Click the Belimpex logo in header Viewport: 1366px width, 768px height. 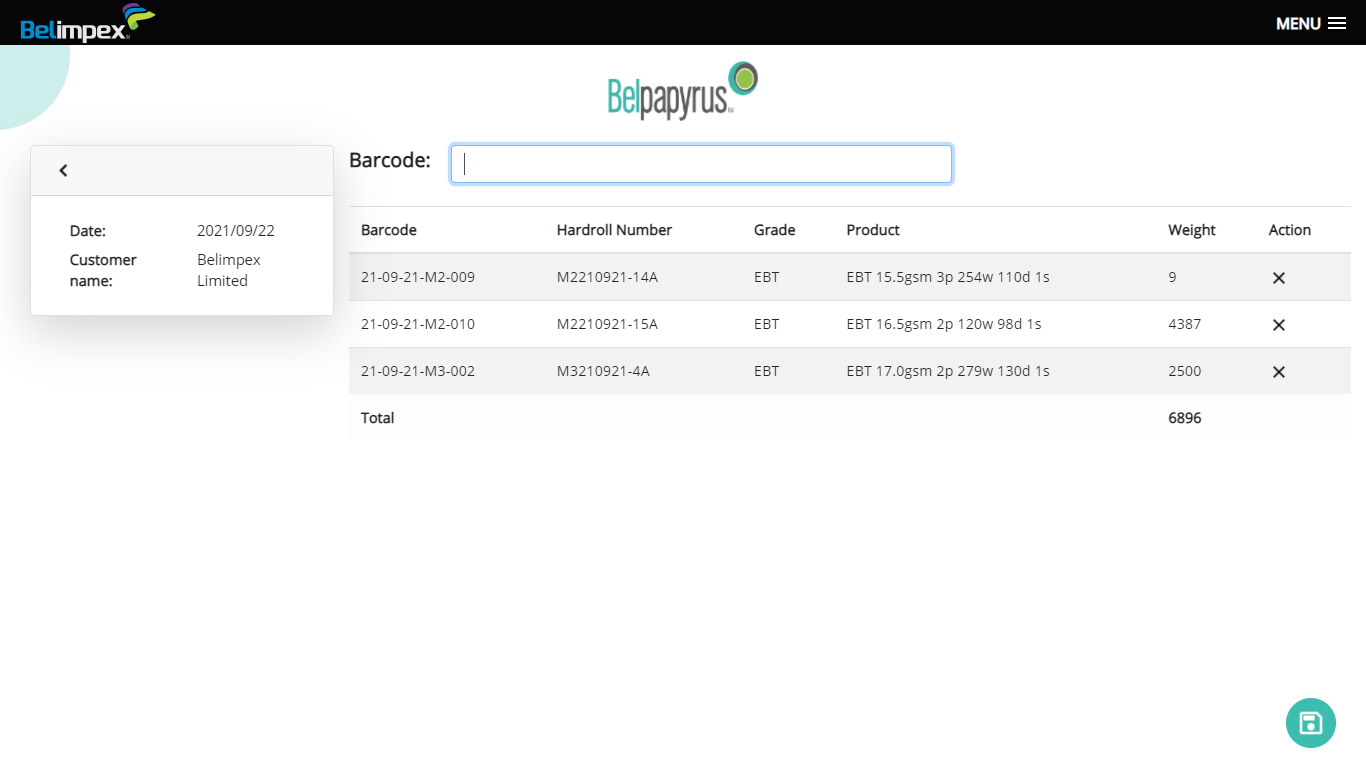87,22
